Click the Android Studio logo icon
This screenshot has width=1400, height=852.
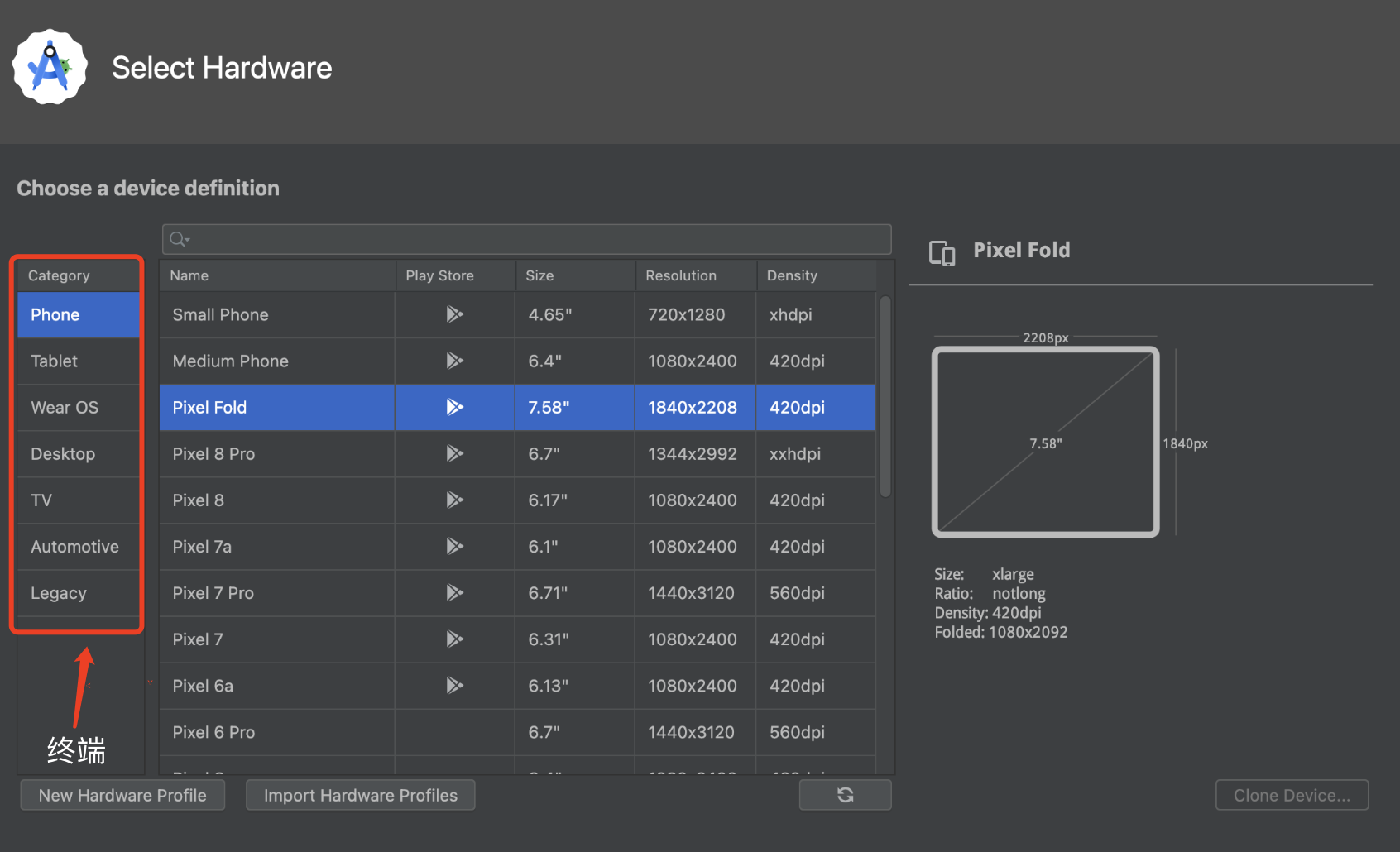50,67
